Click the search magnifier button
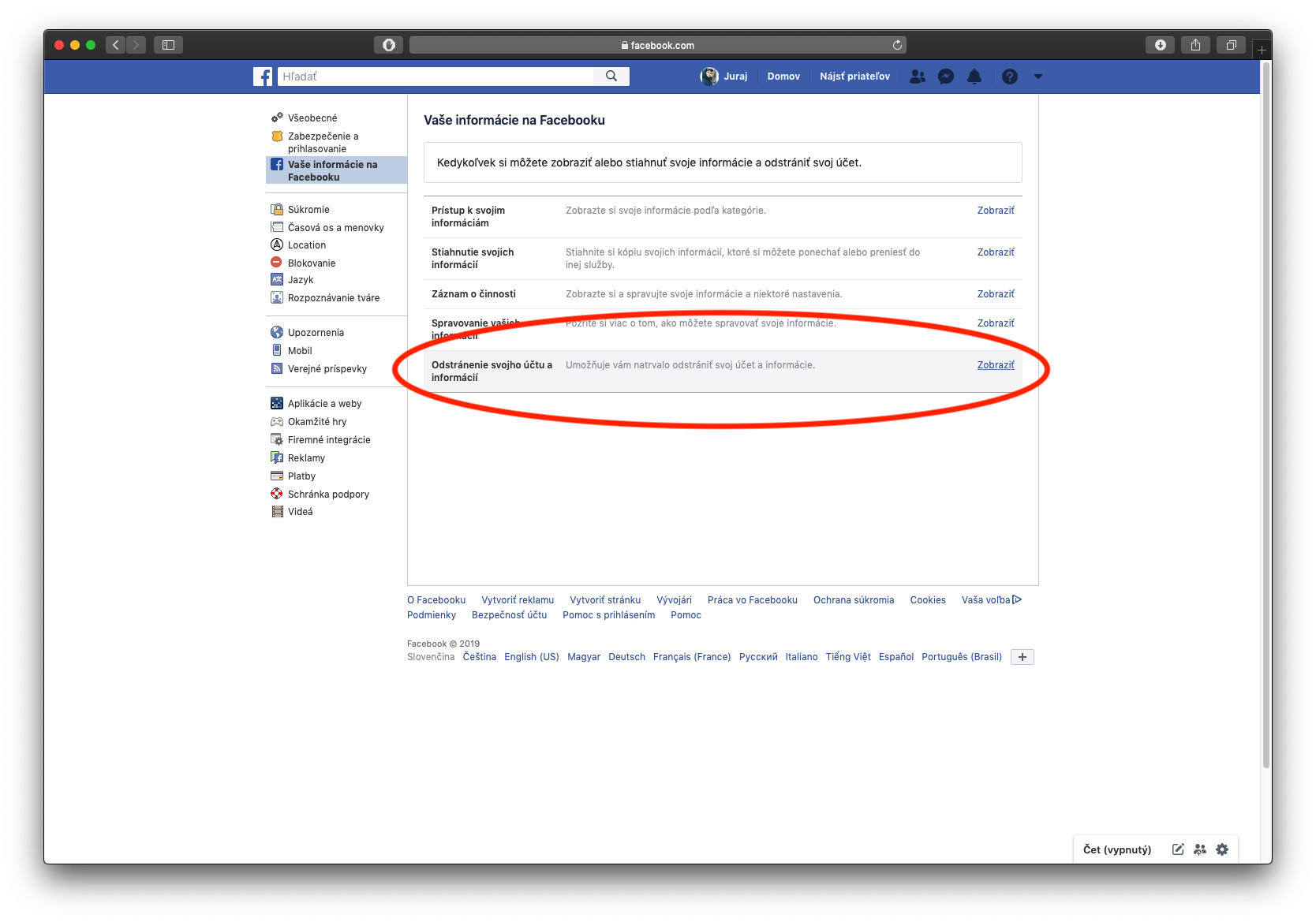Image resolution: width=1316 pixels, height=922 pixels. 611,77
